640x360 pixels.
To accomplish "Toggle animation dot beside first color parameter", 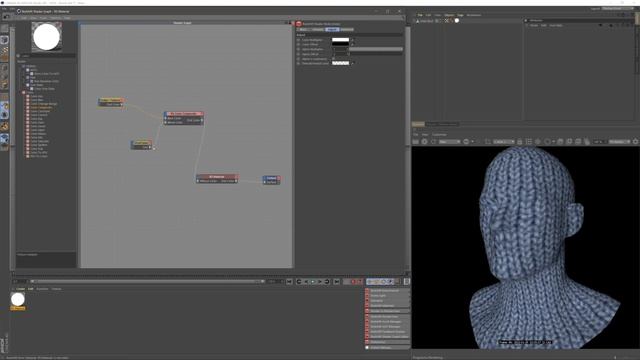I will point(298,40).
